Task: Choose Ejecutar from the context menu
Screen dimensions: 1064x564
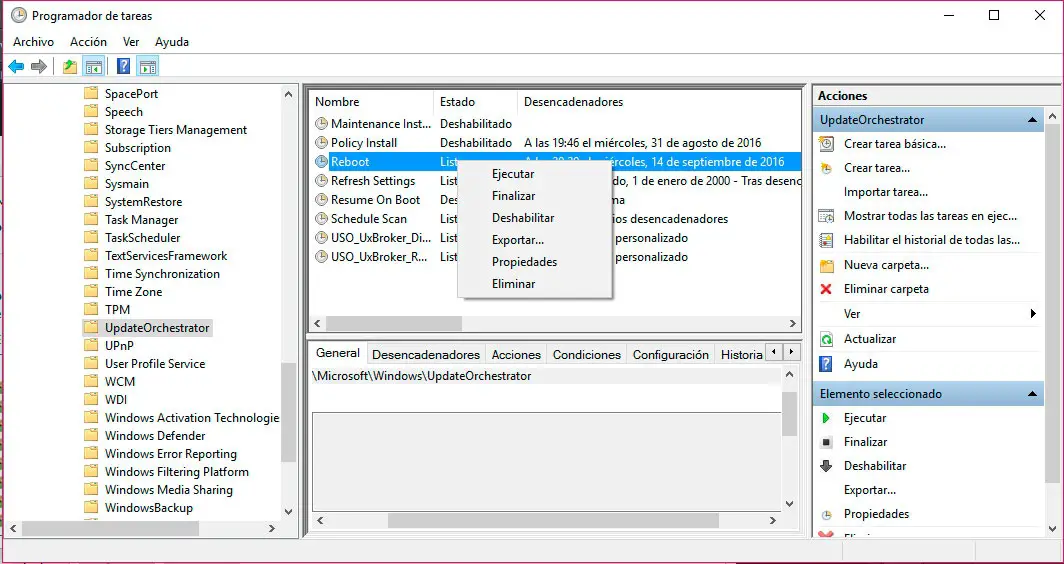Action: 535,174
